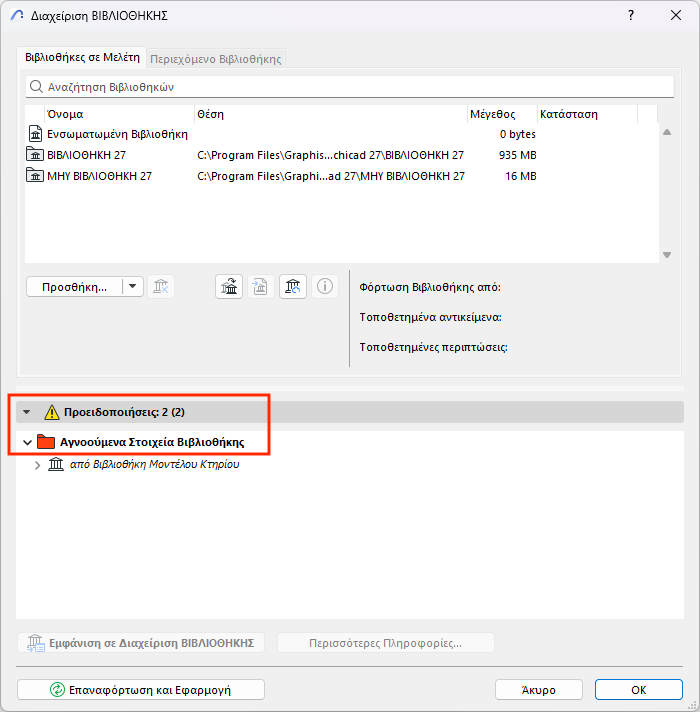Click the Archicad logo in title bar
This screenshot has width=700, height=712.
click(17, 15)
